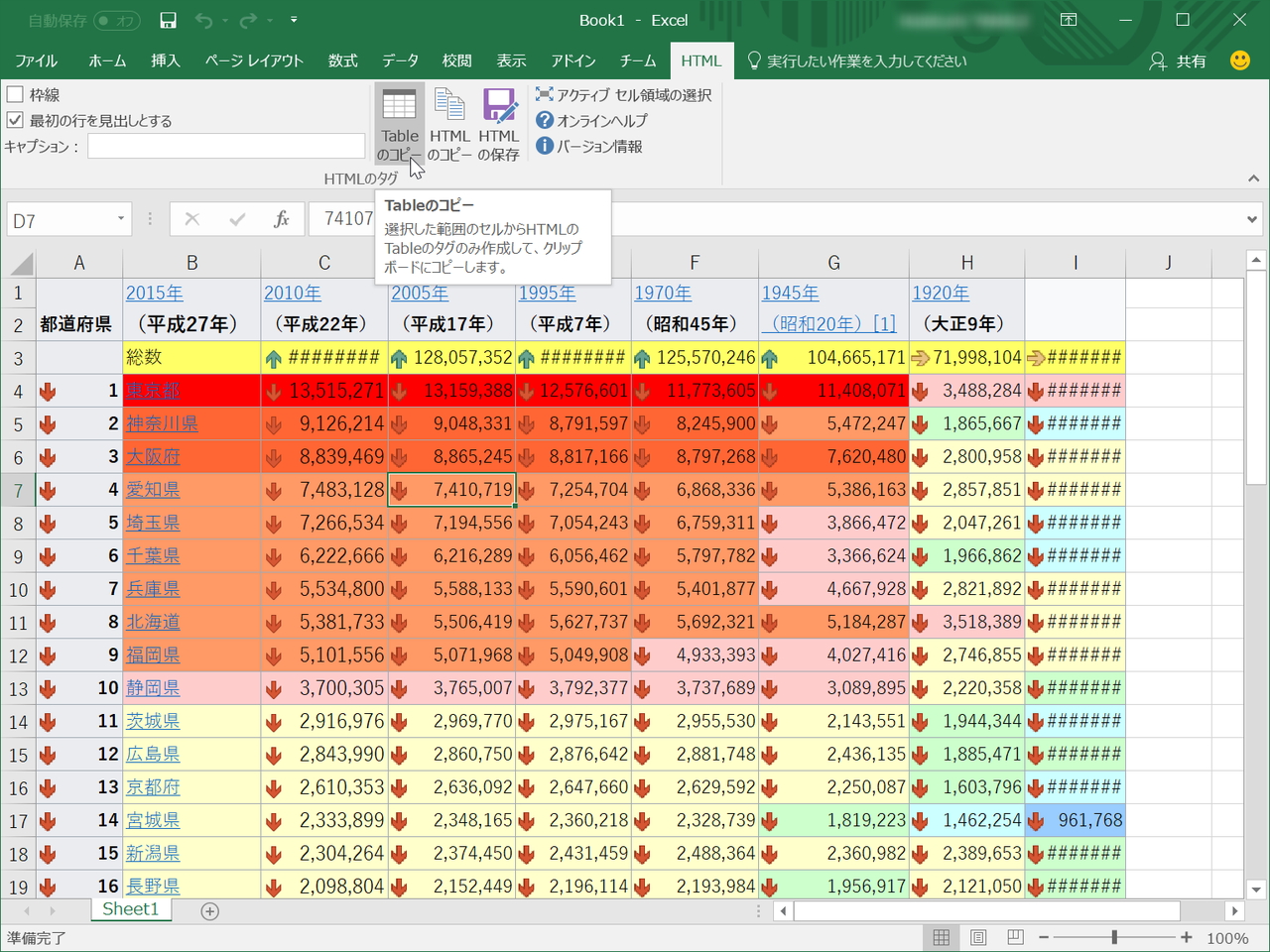The height and width of the screenshot is (952, 1270).
Task: Click the smiley feedback icon
Action: click(1239, 60)
